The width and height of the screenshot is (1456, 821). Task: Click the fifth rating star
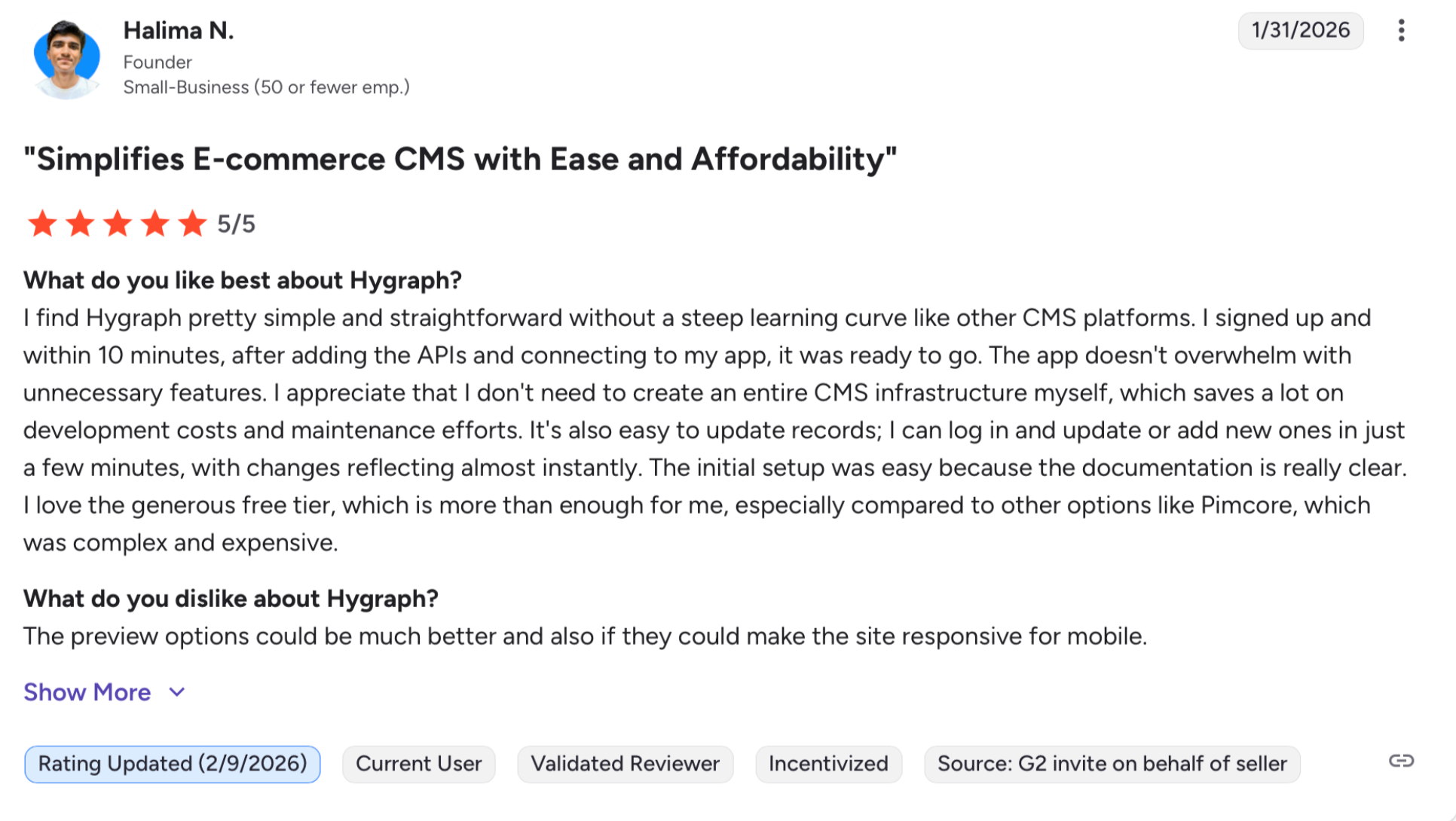tap(193, 224)
